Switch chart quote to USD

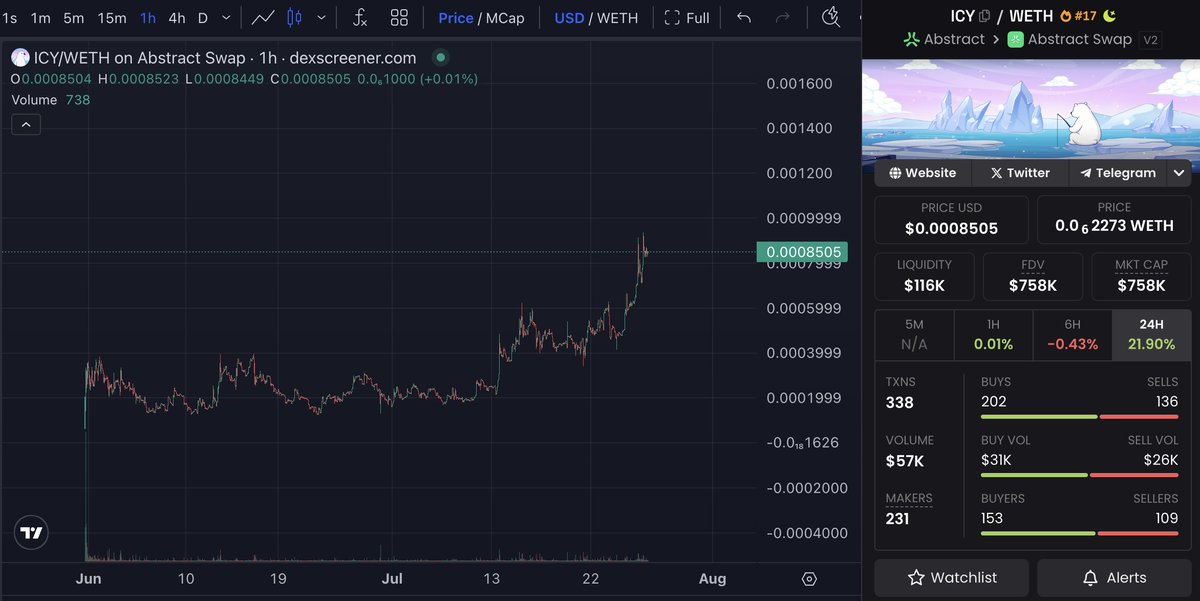pos(569,18)
